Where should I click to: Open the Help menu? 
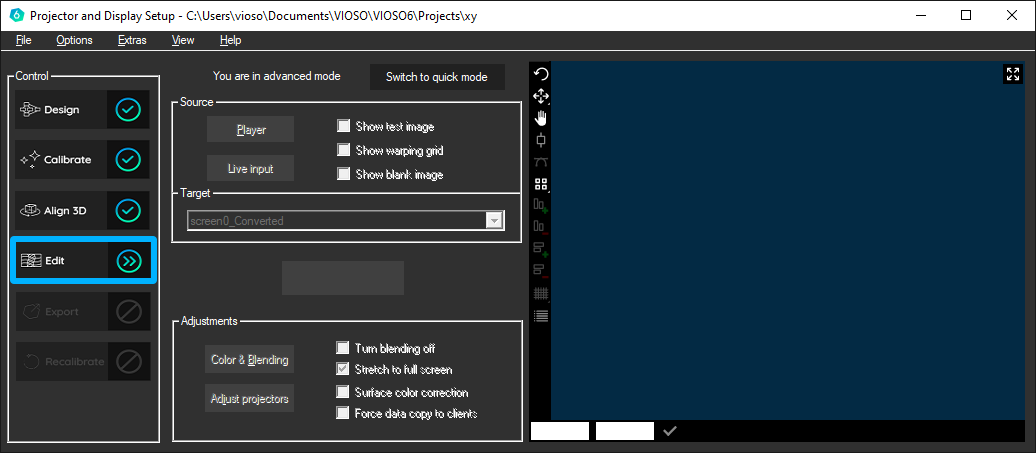coord(231,40)
